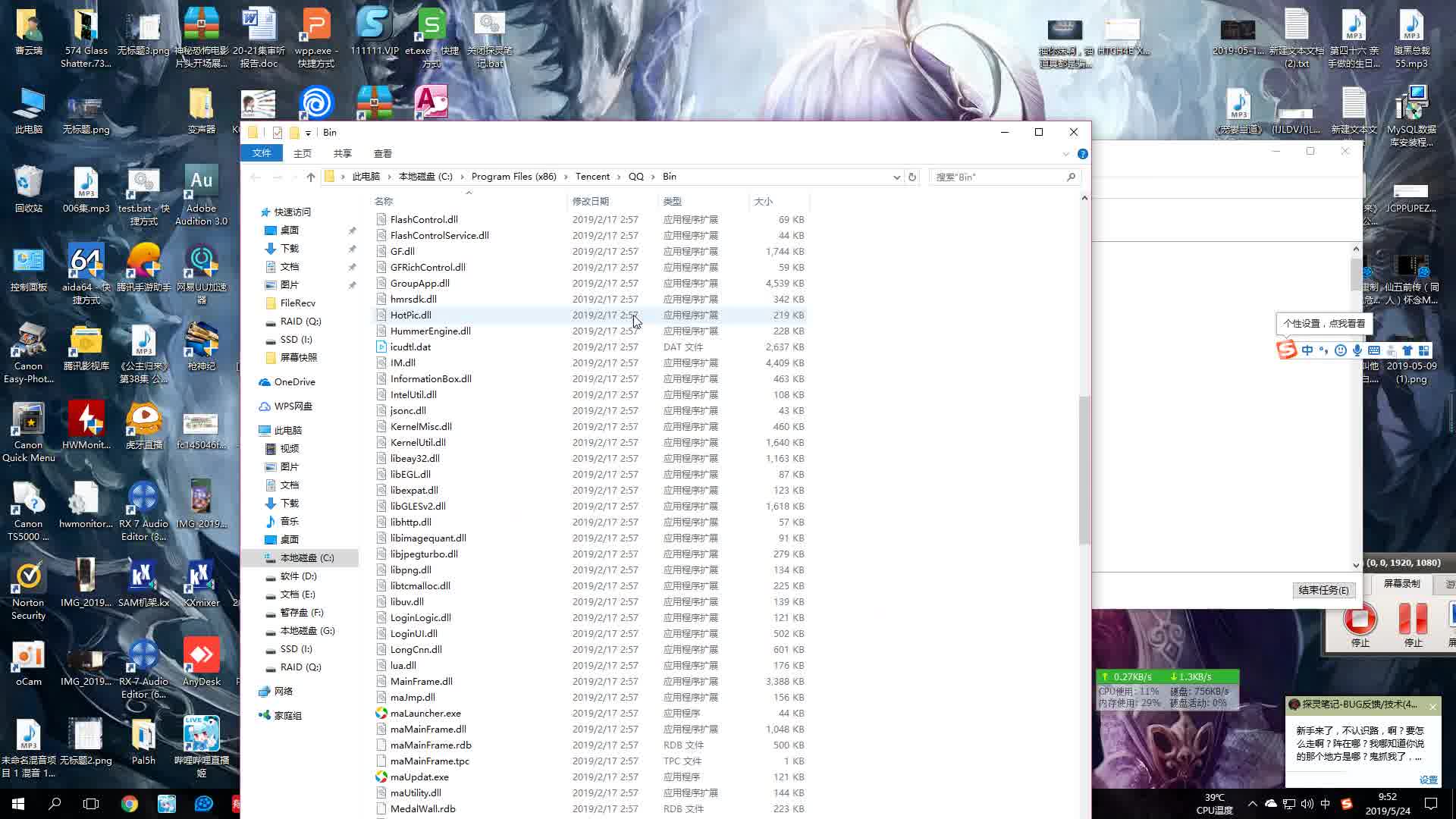Select icudtl.dat file icon
This screenshot has width=1456, height=819.
(x=381, y=347)
